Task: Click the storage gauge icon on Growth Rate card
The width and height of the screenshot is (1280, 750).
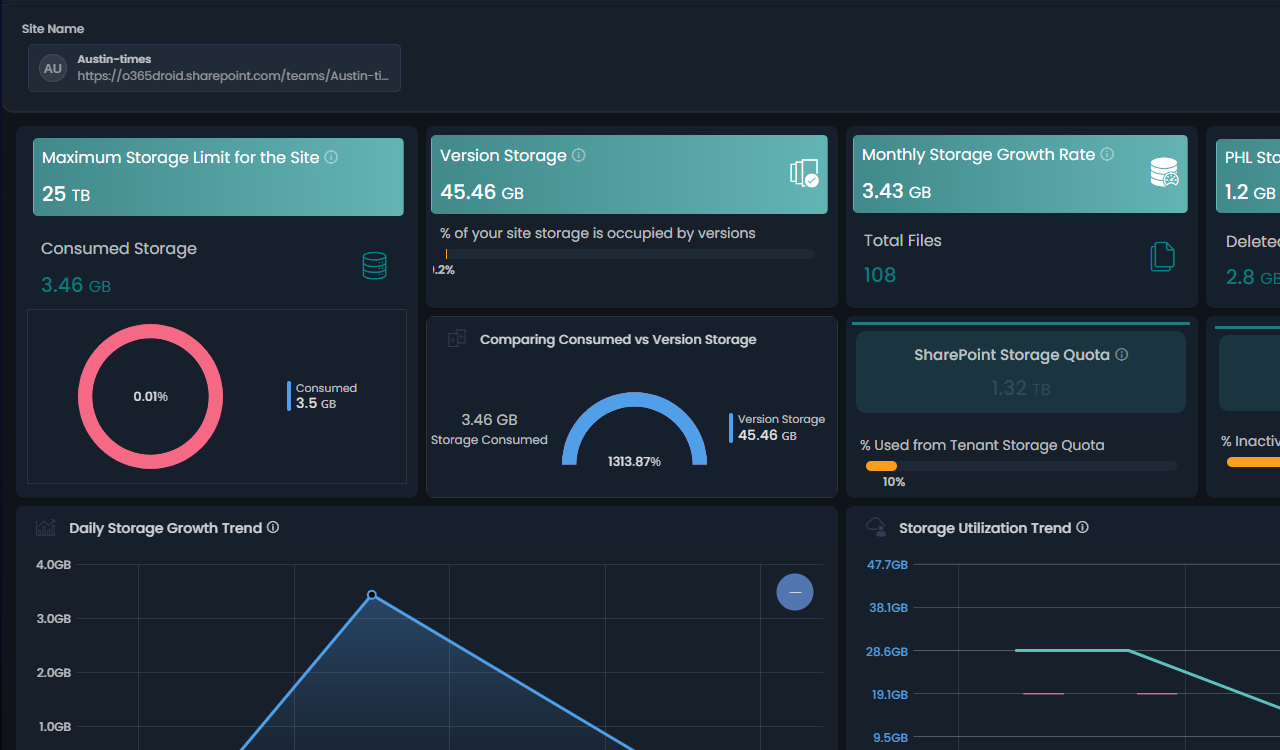Action: 1165,174
